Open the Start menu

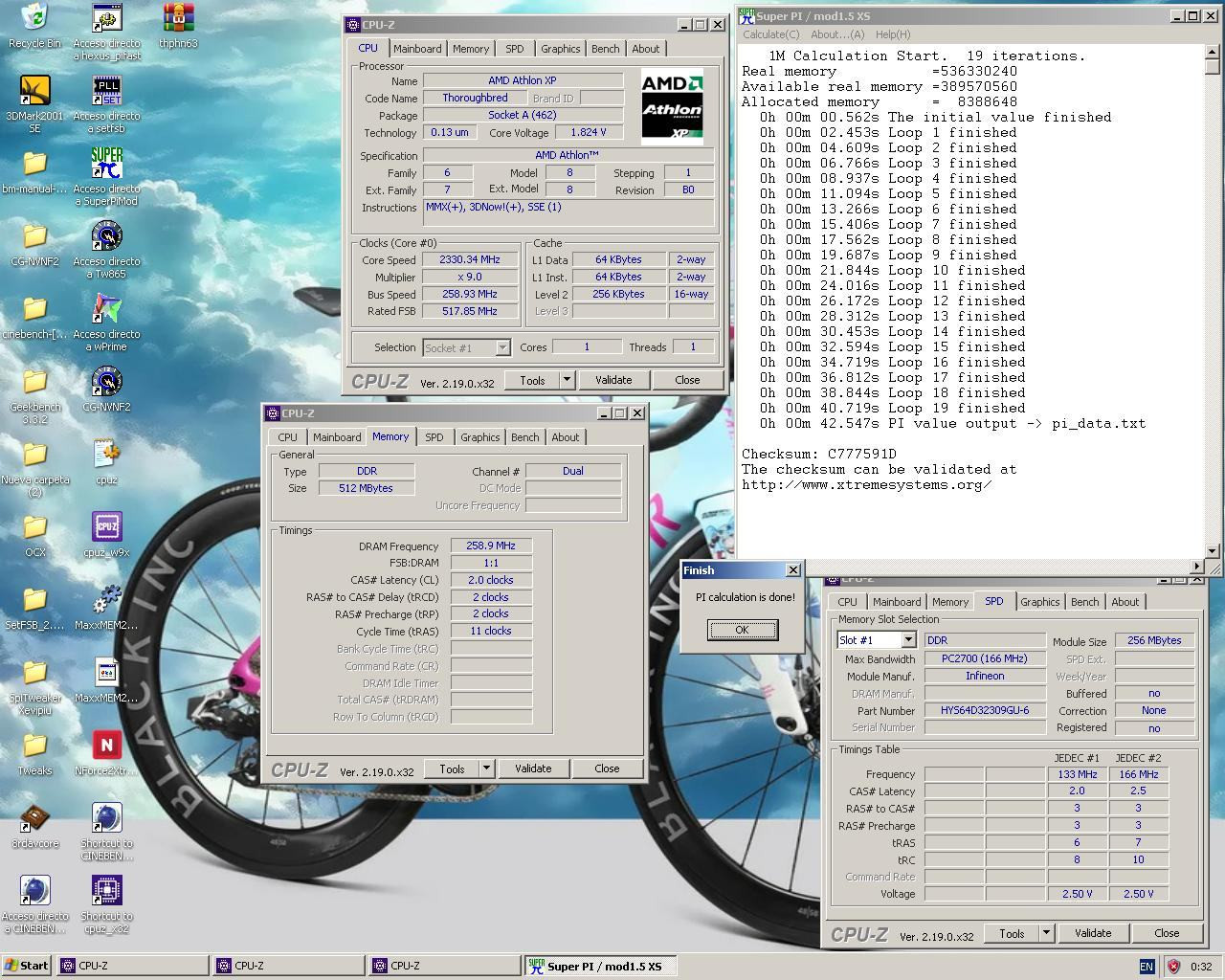[27, 966]
